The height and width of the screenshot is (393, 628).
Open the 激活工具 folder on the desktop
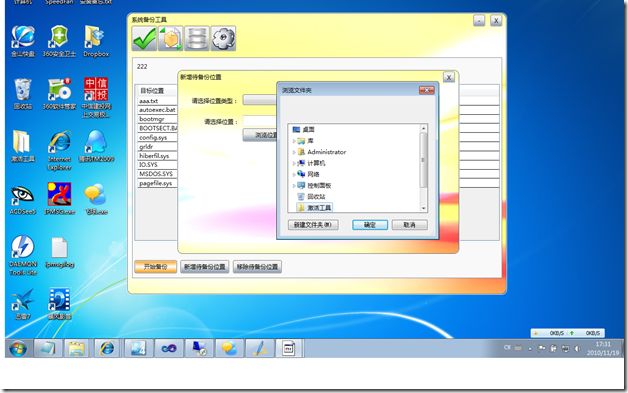click(x=22, y=146)
